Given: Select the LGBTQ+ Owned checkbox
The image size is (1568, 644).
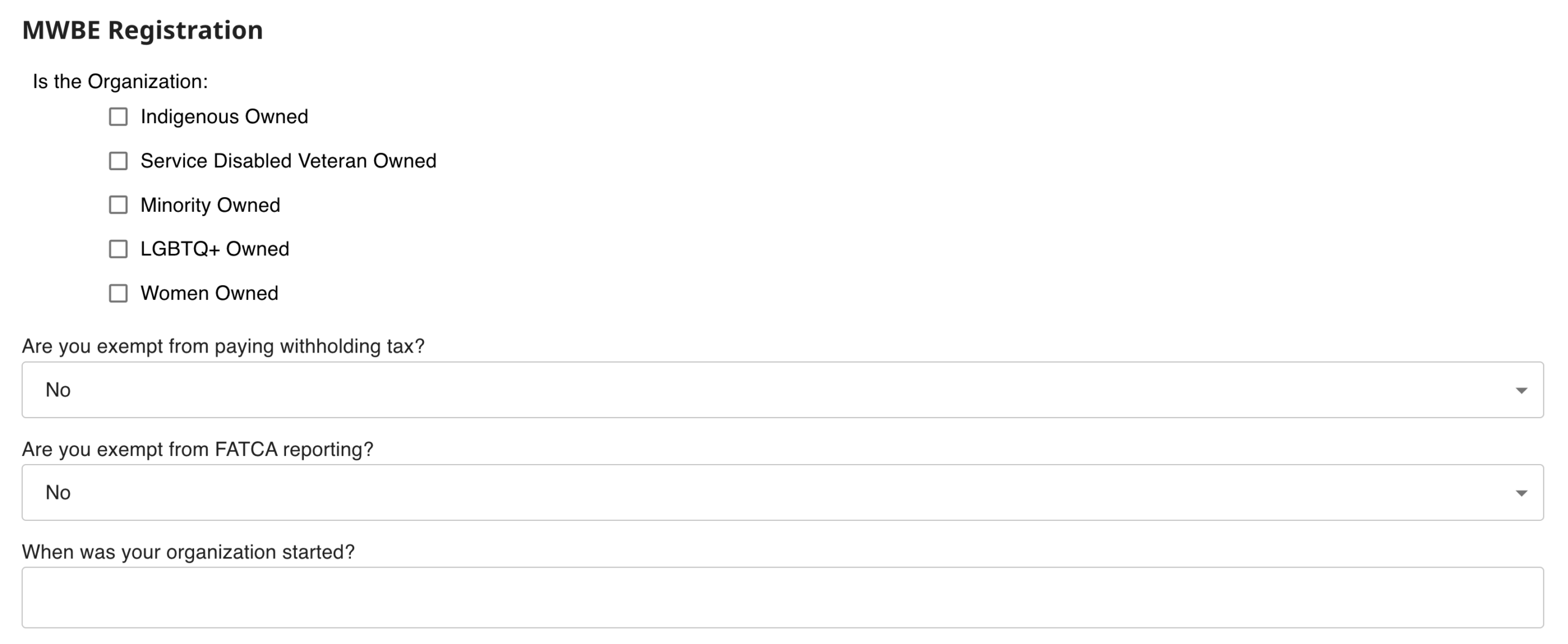Looking at the screenshot, I should tap(118, 249).
